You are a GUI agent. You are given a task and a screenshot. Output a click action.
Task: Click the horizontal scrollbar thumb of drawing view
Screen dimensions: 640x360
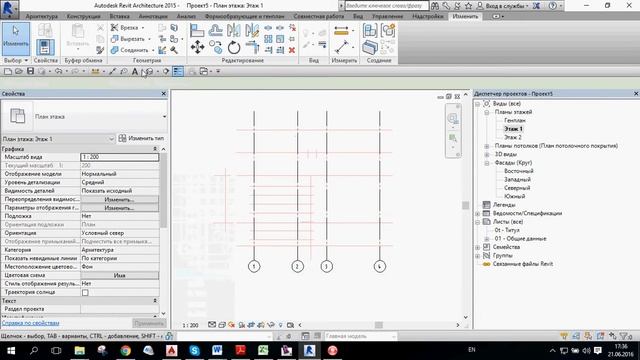pos(379,325)
